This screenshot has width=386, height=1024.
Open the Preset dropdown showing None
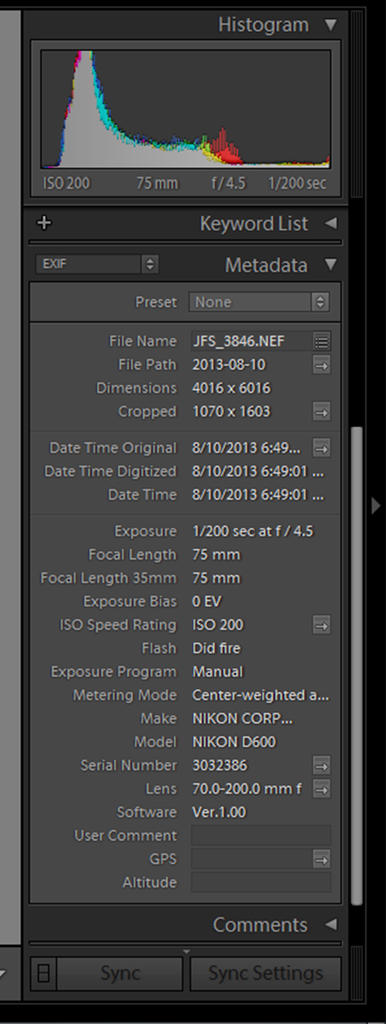pyautogui.click(x=259, y=302)
